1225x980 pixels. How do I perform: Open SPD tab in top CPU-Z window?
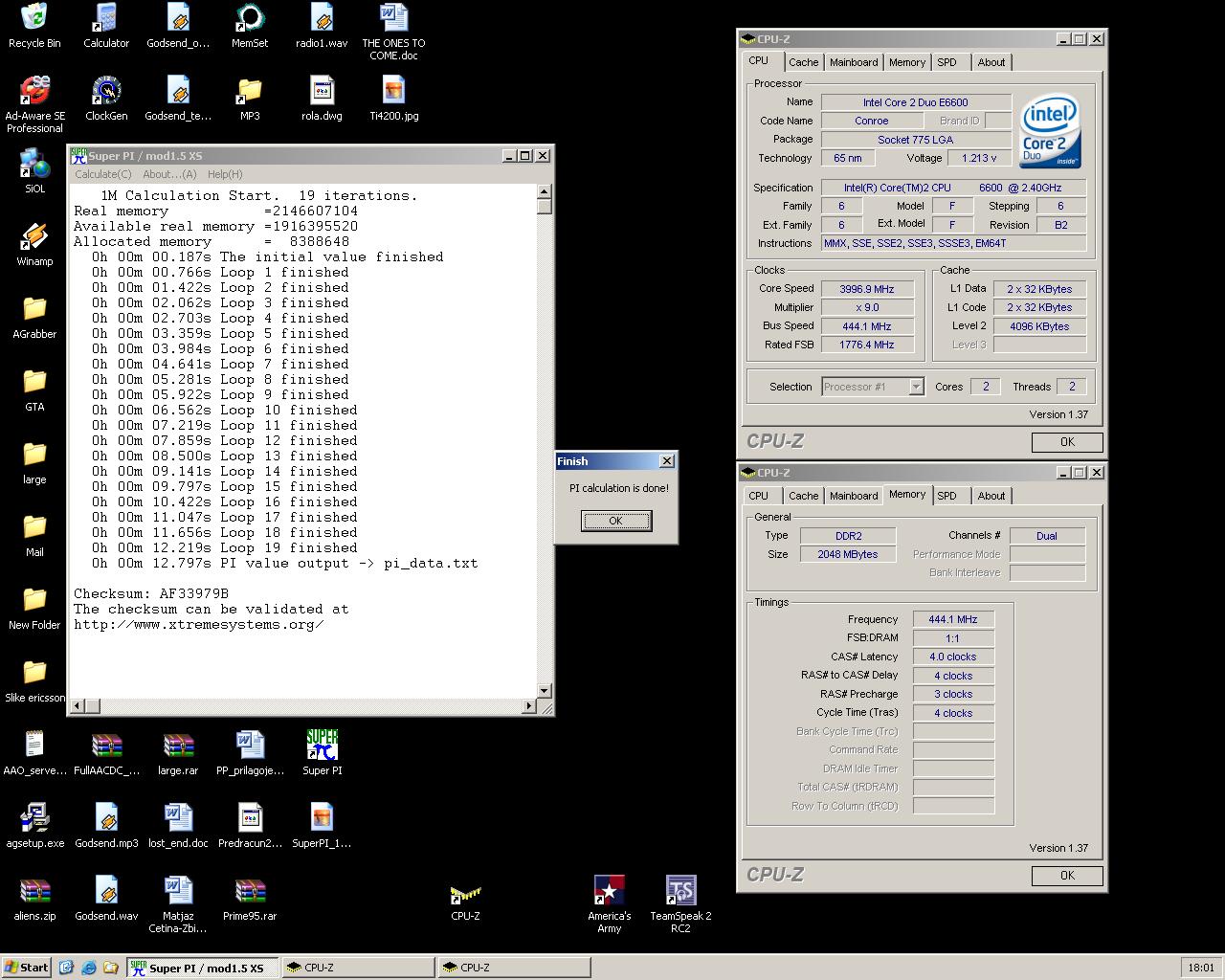click(947, 62)
